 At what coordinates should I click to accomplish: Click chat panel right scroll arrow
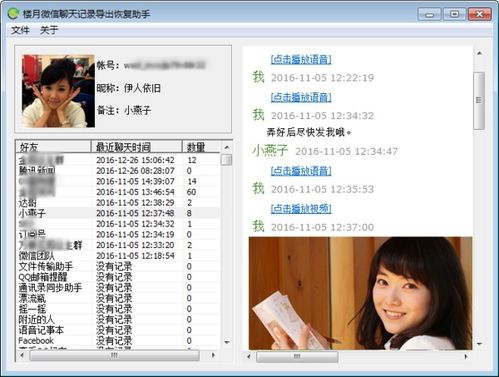[466, 356]
